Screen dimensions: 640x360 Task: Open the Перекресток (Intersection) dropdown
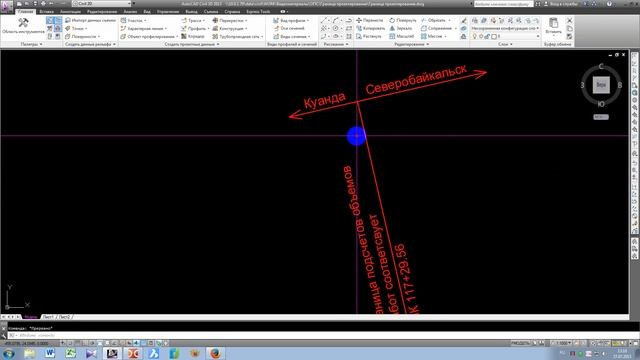click(x=230, y=20)
